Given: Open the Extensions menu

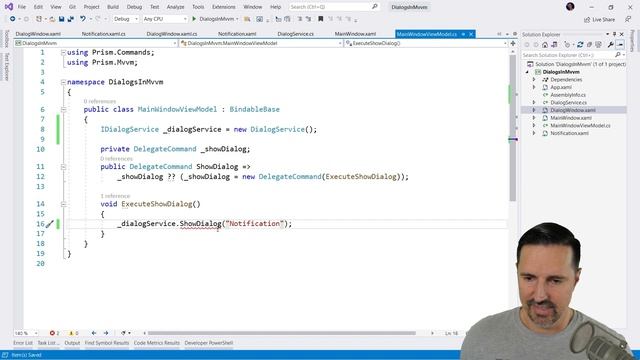Looking at the screenshot, I should (x=224, y=7).
